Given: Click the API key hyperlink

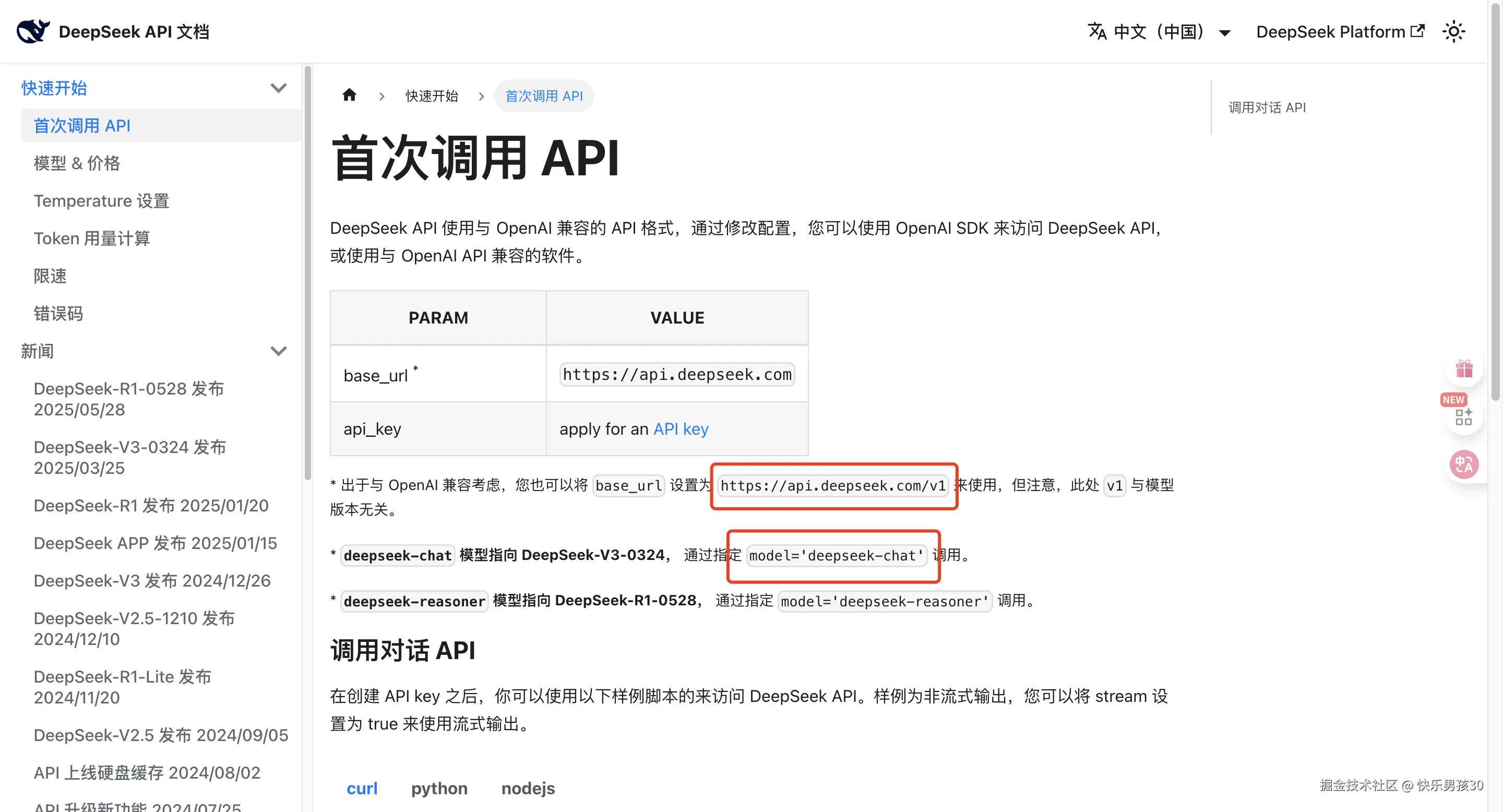Looking at the screenshot, I should point(681,429).
